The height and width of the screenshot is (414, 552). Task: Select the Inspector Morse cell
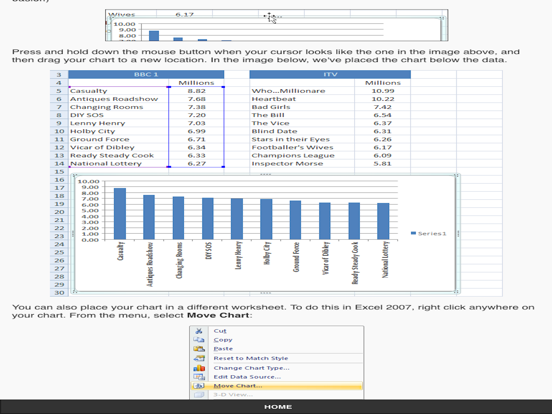click(x=302, y=164)
